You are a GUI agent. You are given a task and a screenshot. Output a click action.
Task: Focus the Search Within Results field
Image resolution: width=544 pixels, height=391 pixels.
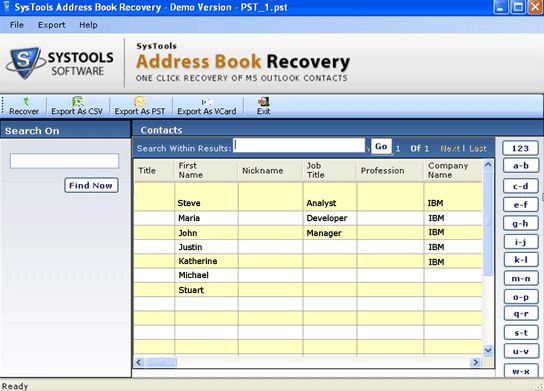coord(299,145)
